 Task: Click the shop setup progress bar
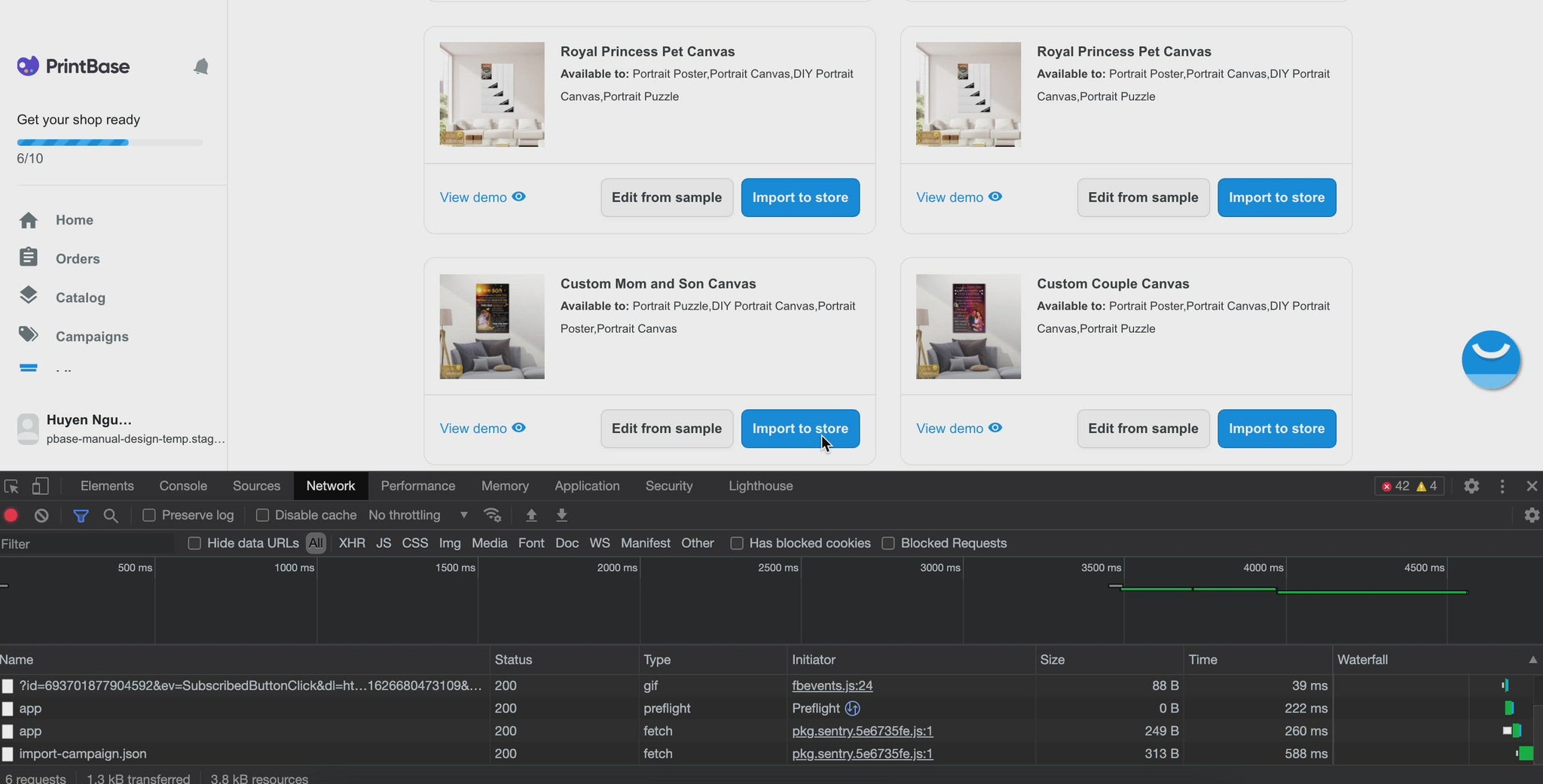[x=110, y=142]
